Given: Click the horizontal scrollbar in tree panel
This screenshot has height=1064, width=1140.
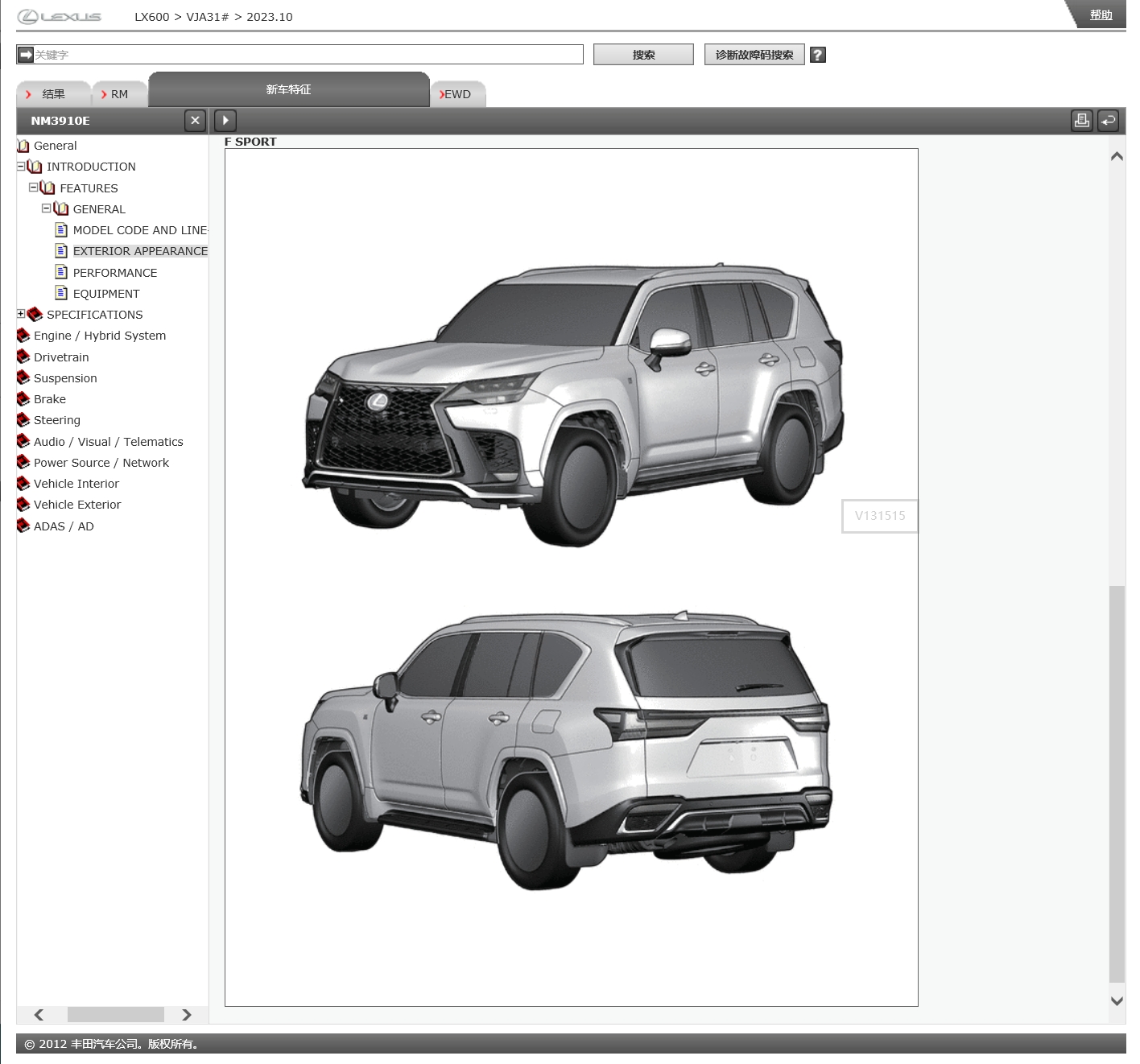Looking at the screenshot, I should [x=115, y=1014].
